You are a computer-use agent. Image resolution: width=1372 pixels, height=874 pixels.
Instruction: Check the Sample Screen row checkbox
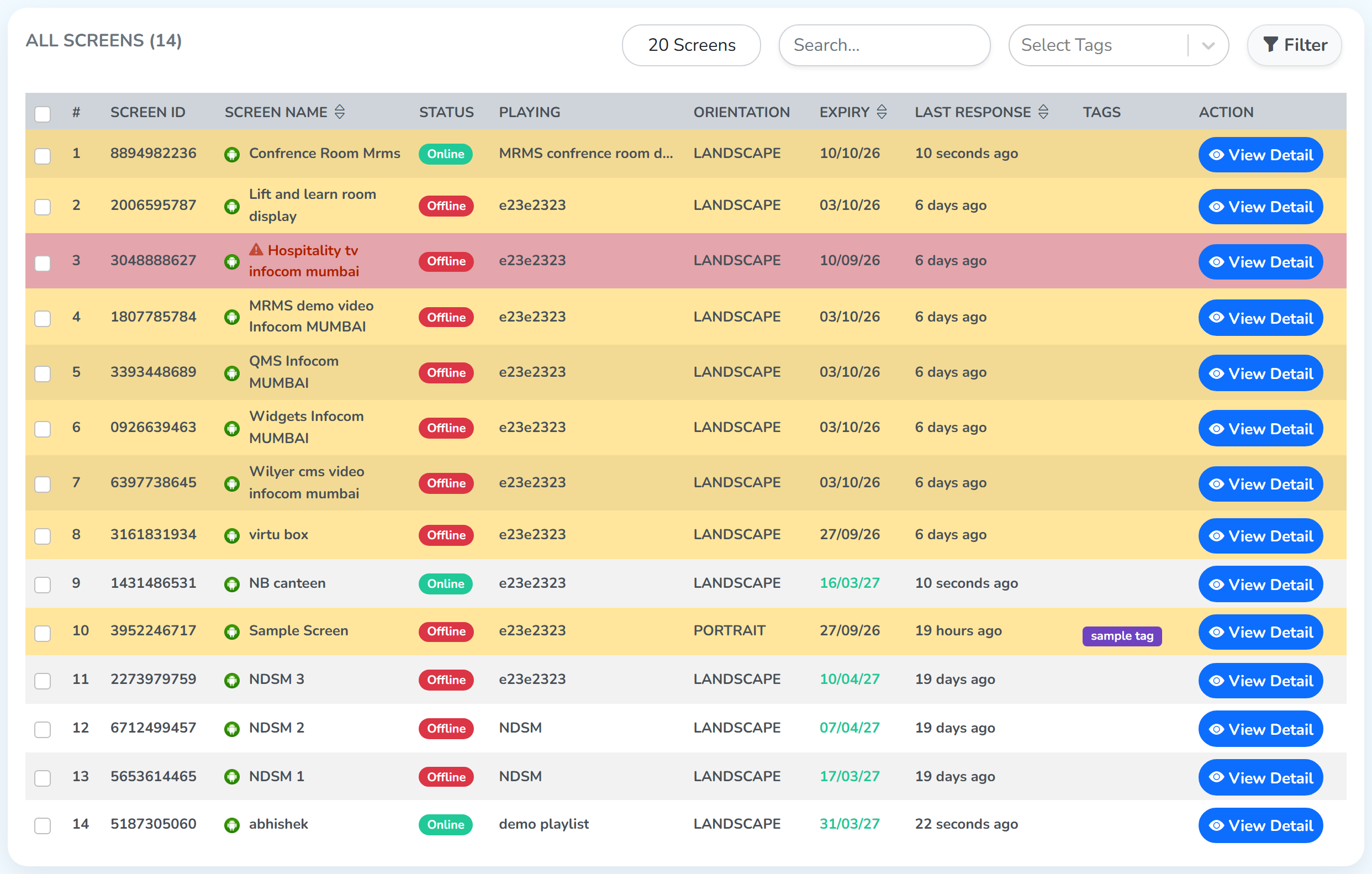tap(43, 633)
